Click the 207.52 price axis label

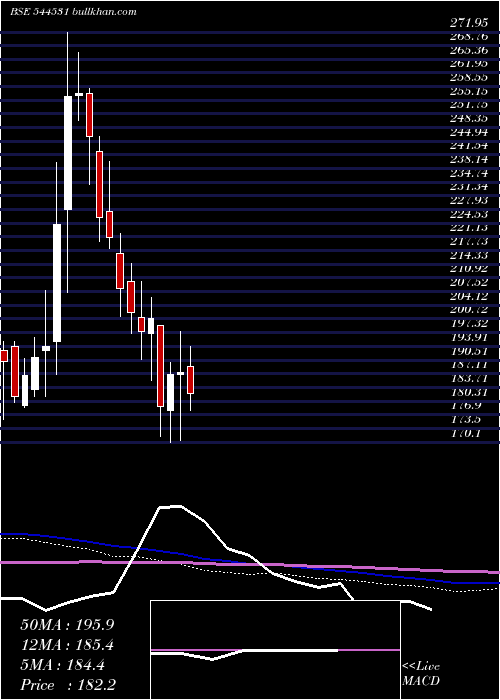[468, 282]
